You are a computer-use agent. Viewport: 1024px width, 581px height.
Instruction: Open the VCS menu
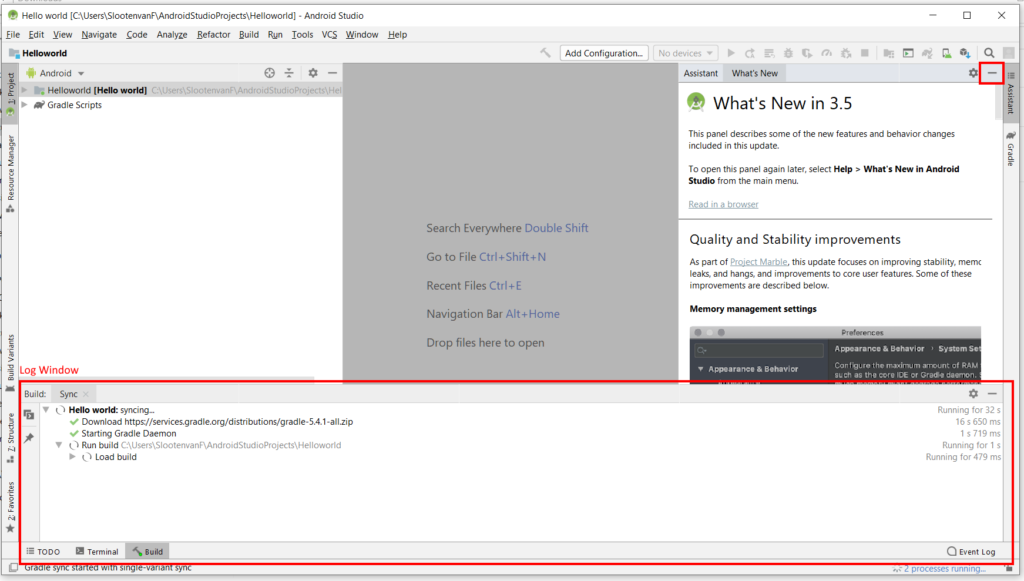click(329, 35)
